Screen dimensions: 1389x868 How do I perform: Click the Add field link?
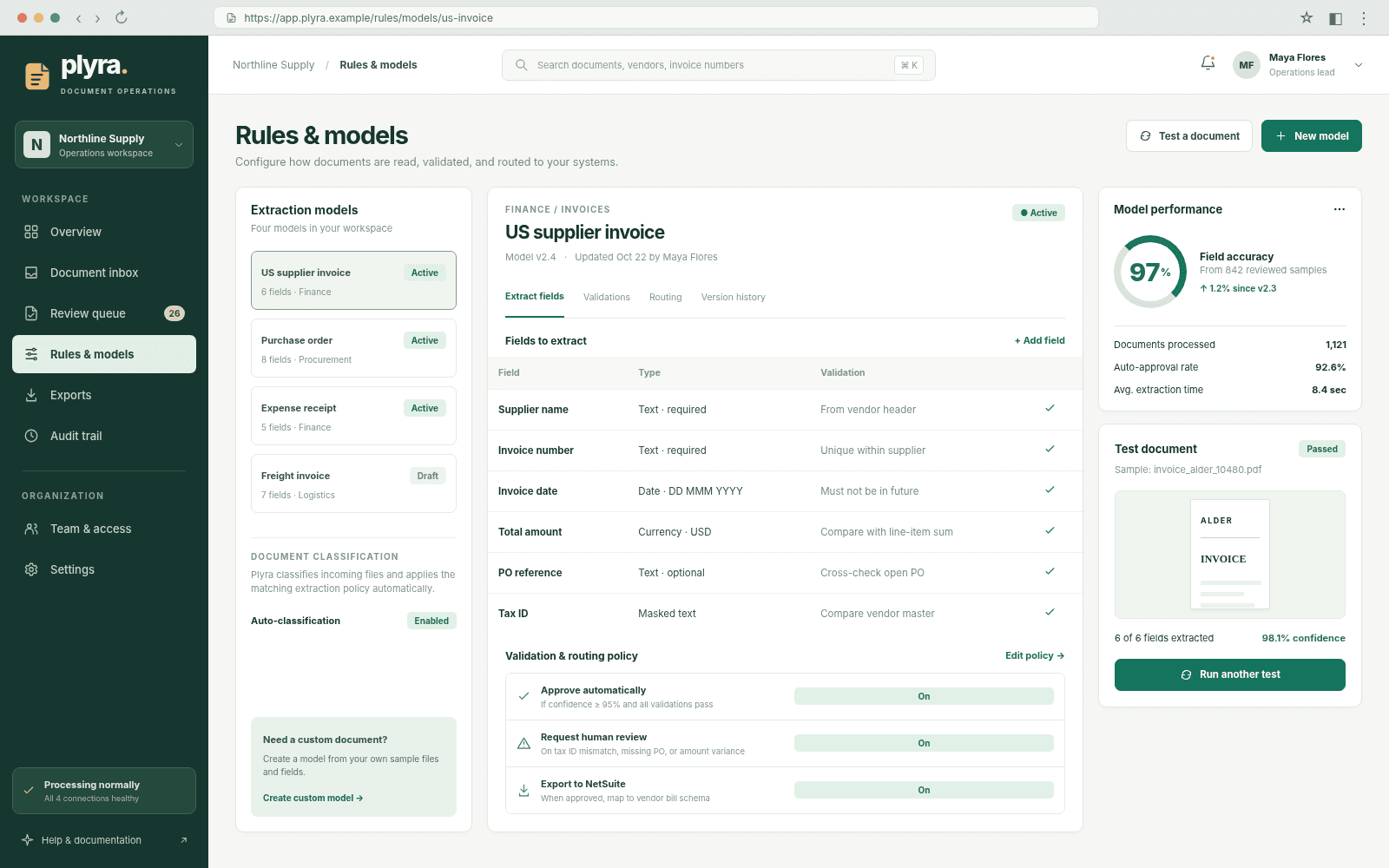(1040, 340)
